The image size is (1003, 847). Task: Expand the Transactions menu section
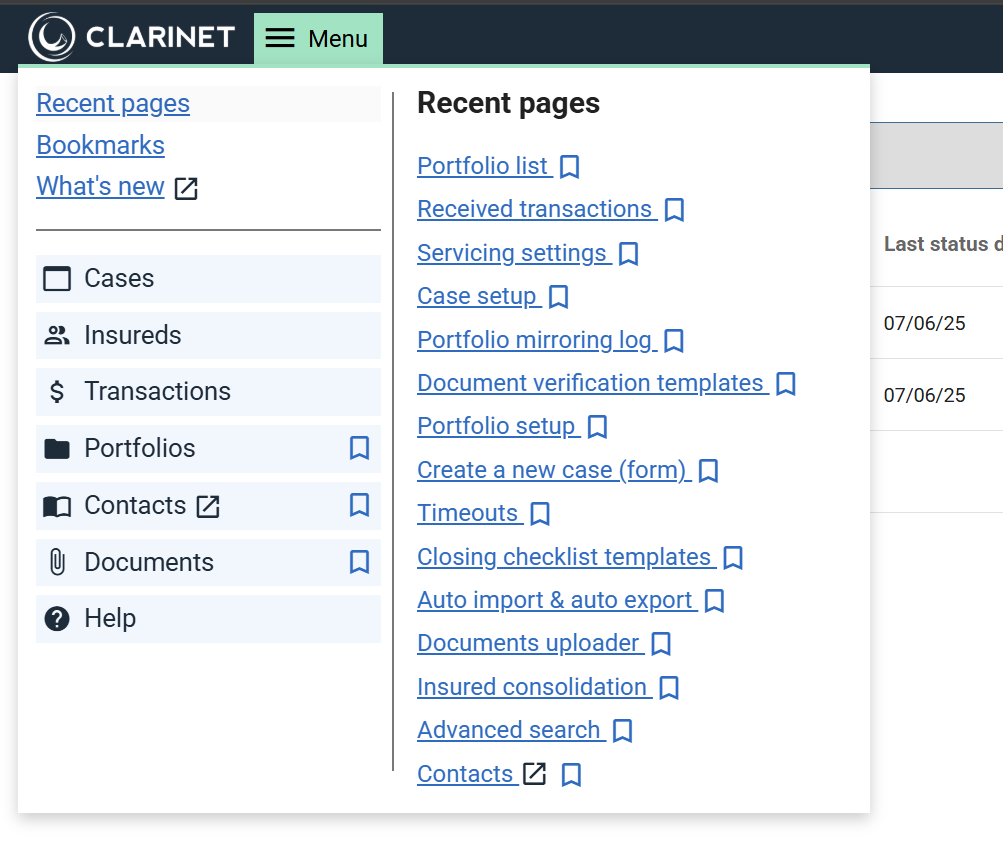tap(208, 391)
